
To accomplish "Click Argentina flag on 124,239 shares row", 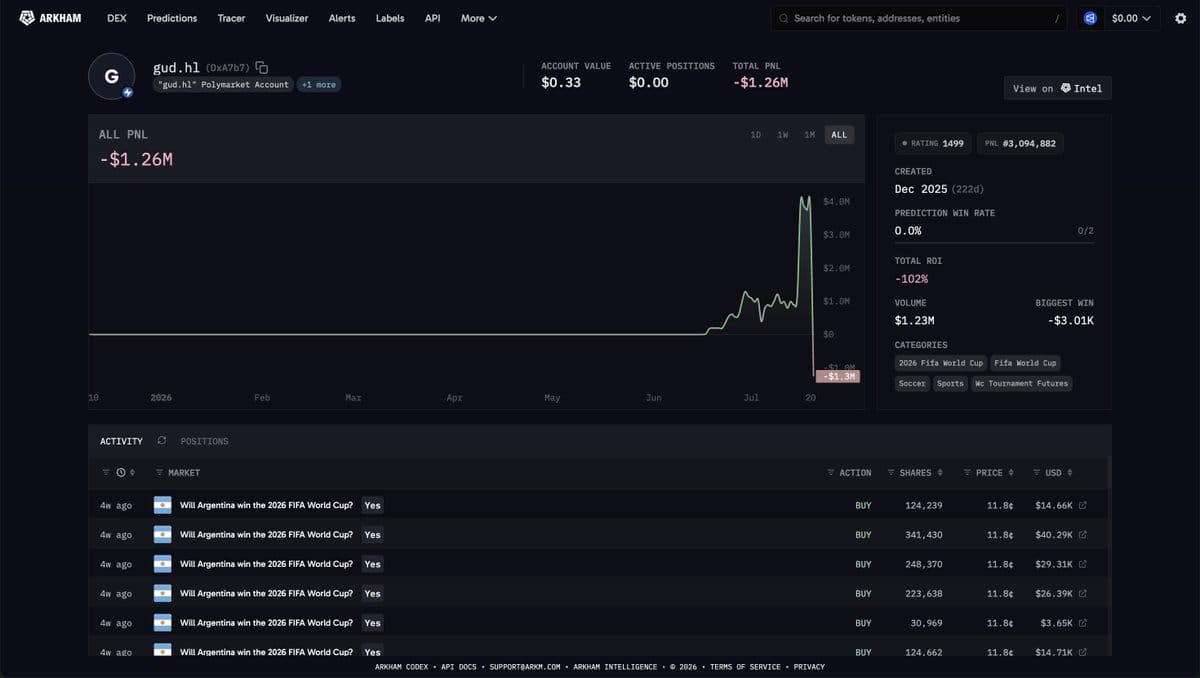I will [162, 505].
